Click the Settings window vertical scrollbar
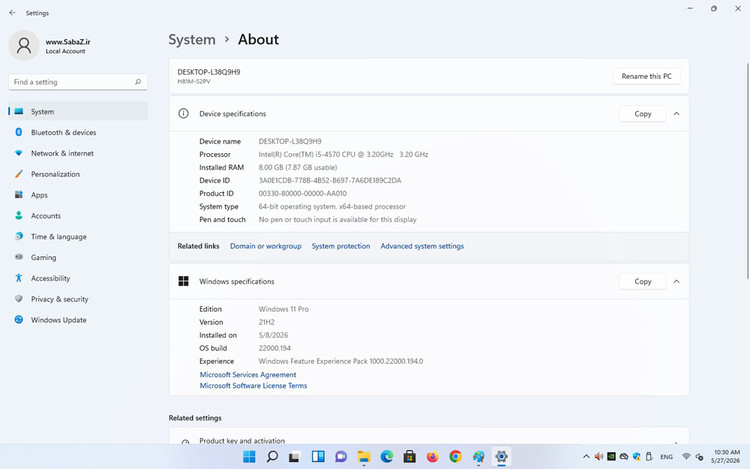 coord(747,171)
